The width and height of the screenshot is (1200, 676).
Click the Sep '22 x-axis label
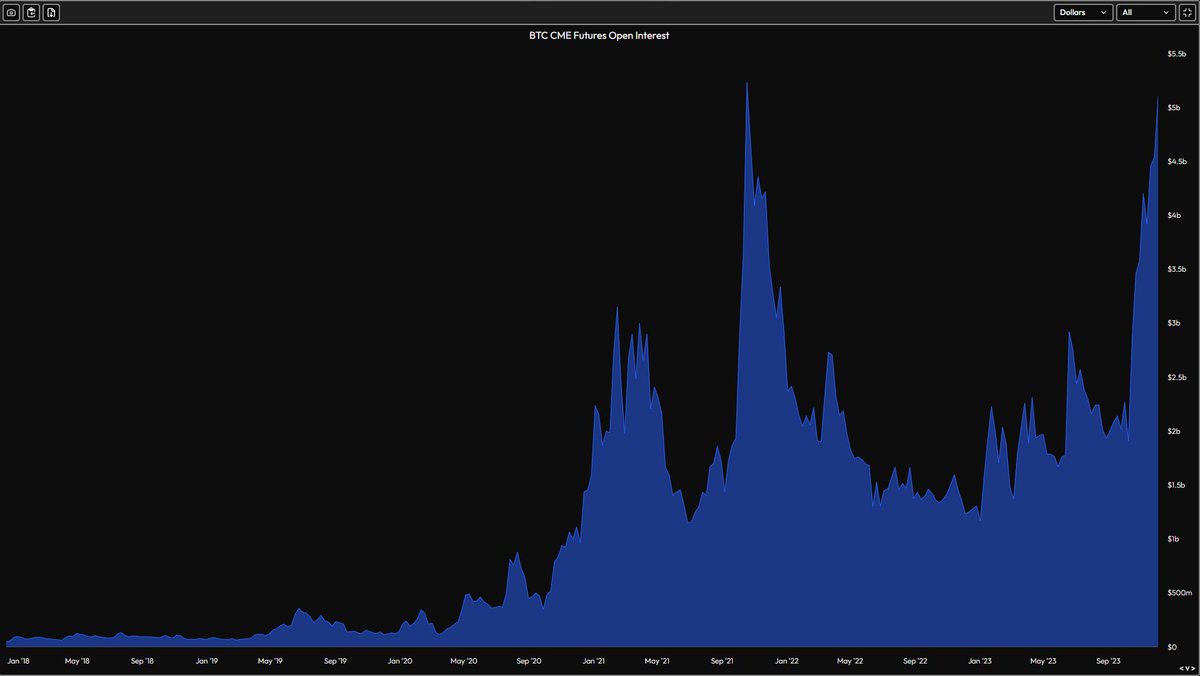point(915,661)
